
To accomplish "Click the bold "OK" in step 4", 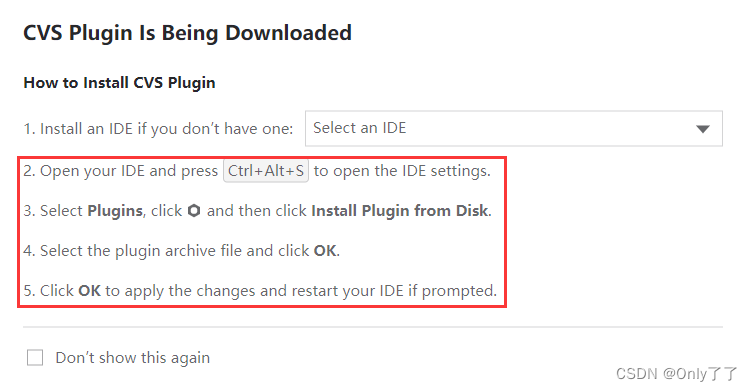I will pos(325,251).
